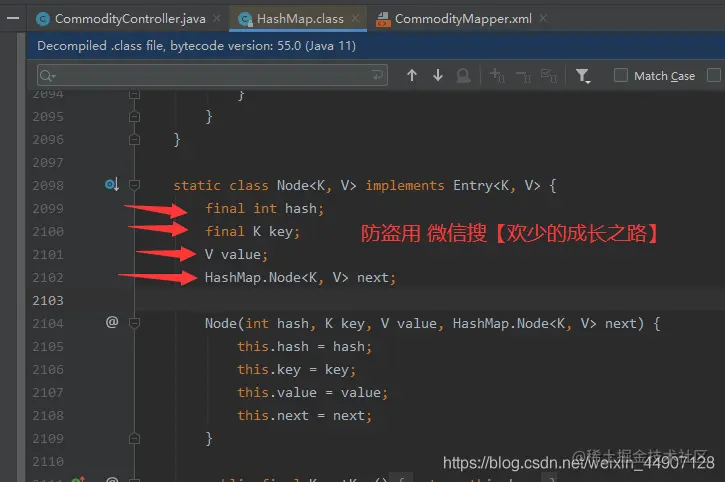The height and width of the screenshot is (482, 725).
Task: Click 'V value;' field declaration
Action: [x=236, y=254]
